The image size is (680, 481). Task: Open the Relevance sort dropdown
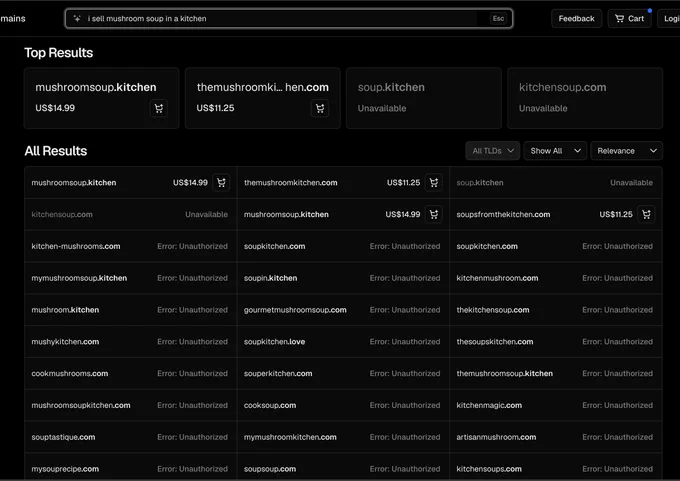(626, 151)
